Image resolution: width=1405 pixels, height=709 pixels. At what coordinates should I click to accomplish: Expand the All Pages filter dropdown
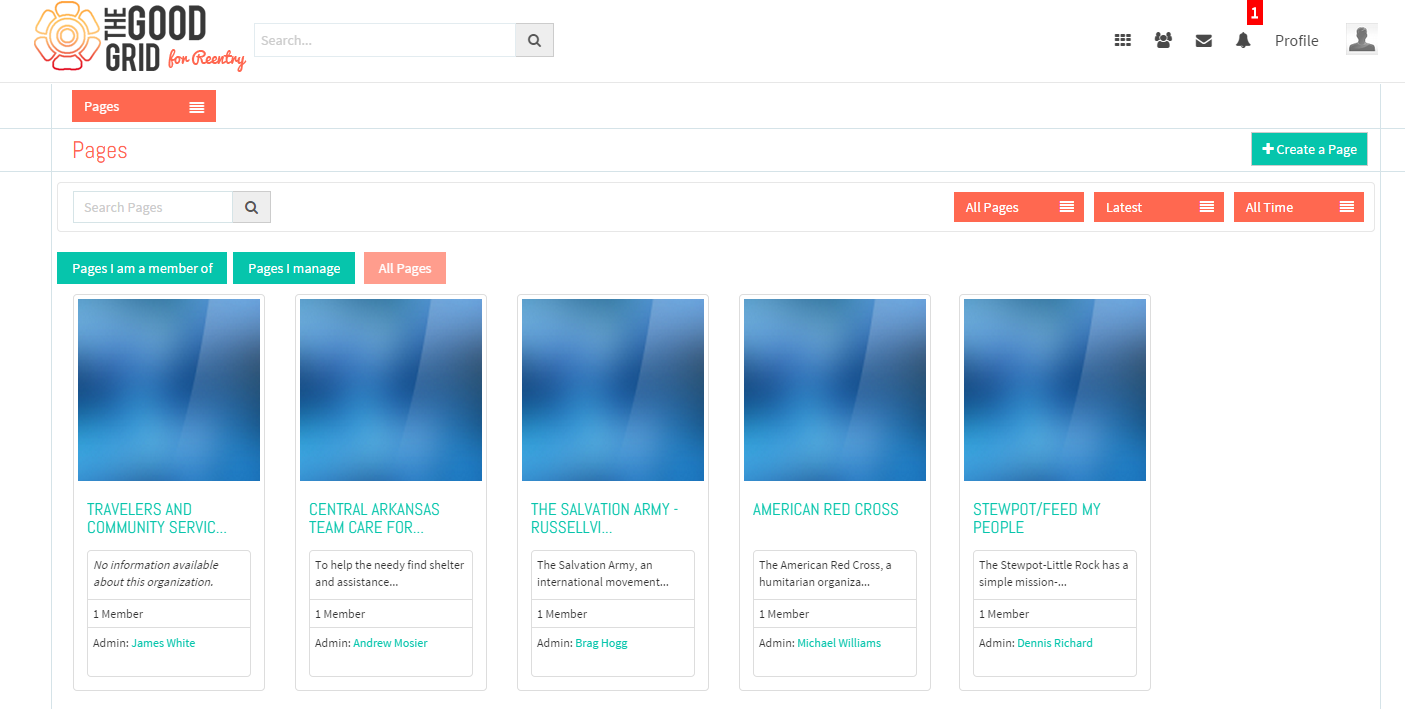1019,207
